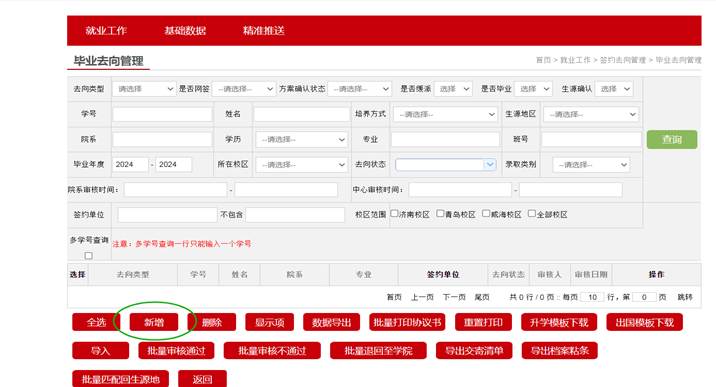Click the 批量匹配回生源地 button
Viewport: 716px width, 387px height.
121,379
